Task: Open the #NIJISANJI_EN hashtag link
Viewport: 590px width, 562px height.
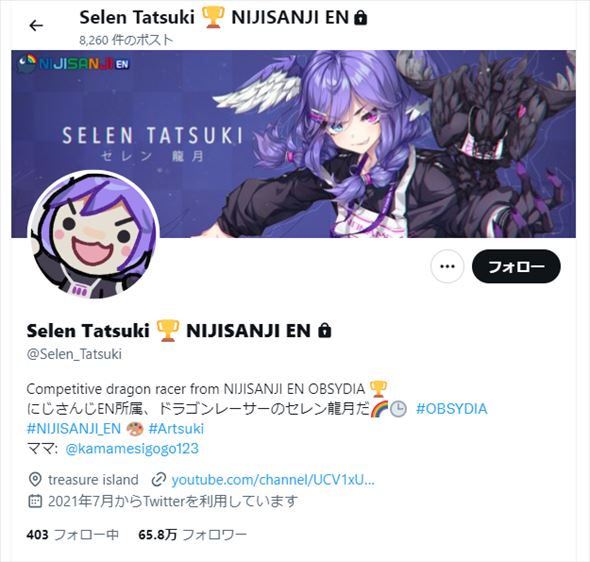Action: click(74, 428)
